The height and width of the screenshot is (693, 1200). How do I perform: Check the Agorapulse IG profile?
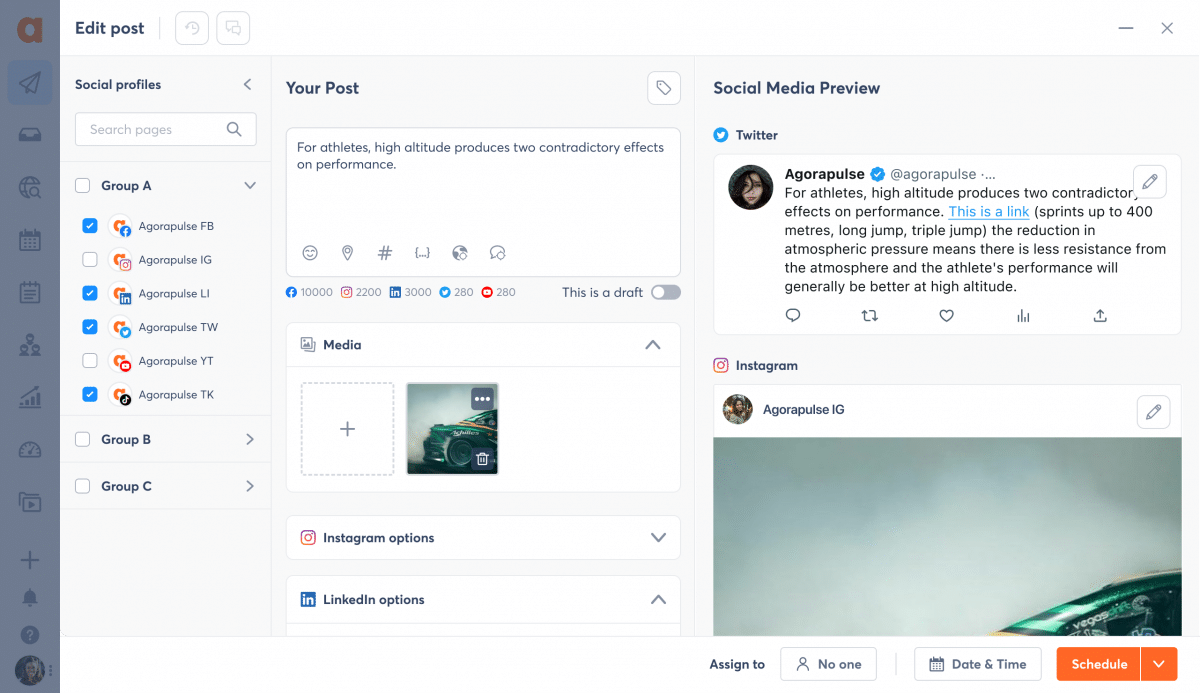click(90, 260)
